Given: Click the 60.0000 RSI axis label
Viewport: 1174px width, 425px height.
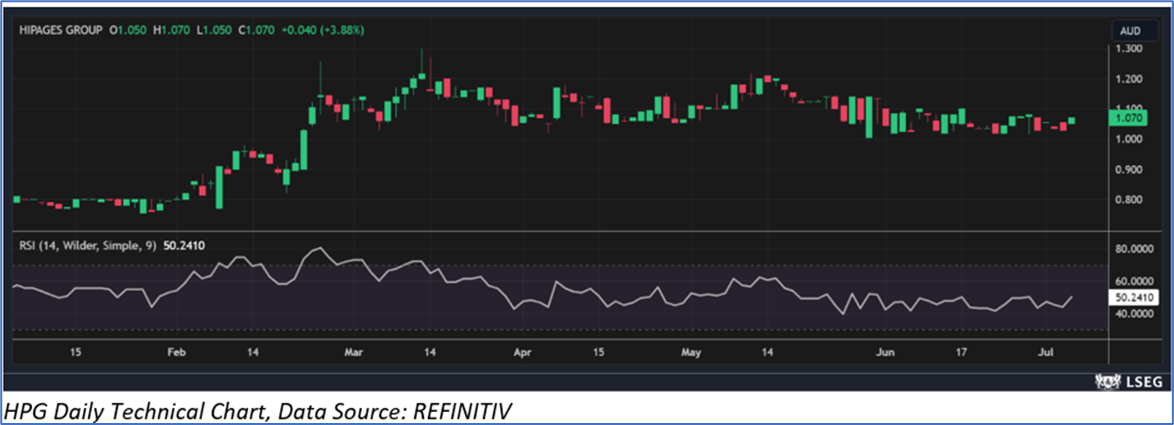Looking at the screenshot, I should (x=1134, y=281).
